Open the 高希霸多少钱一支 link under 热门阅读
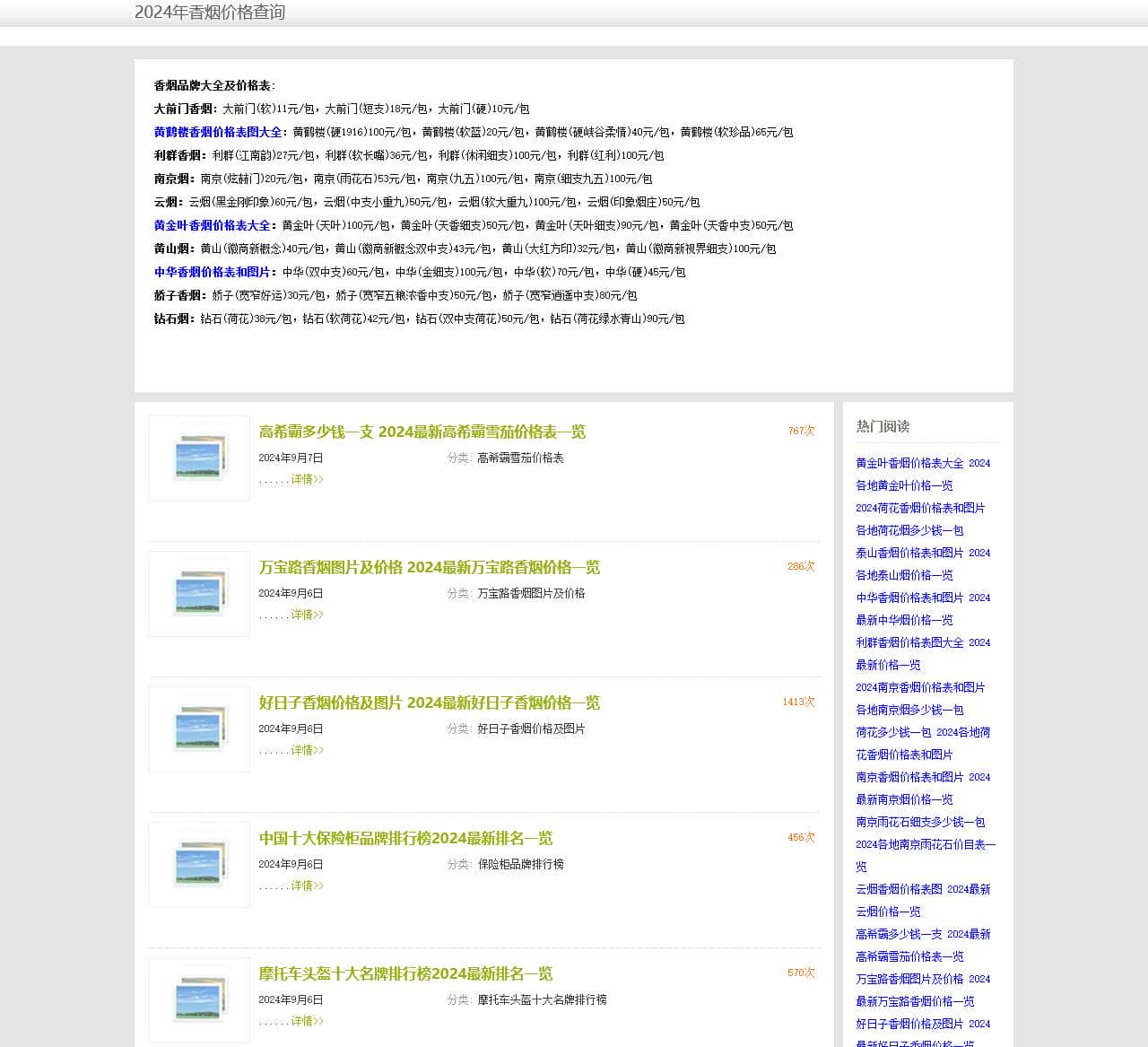Viewport: 1148px width, 1047px height. click(x=923, y=945)
